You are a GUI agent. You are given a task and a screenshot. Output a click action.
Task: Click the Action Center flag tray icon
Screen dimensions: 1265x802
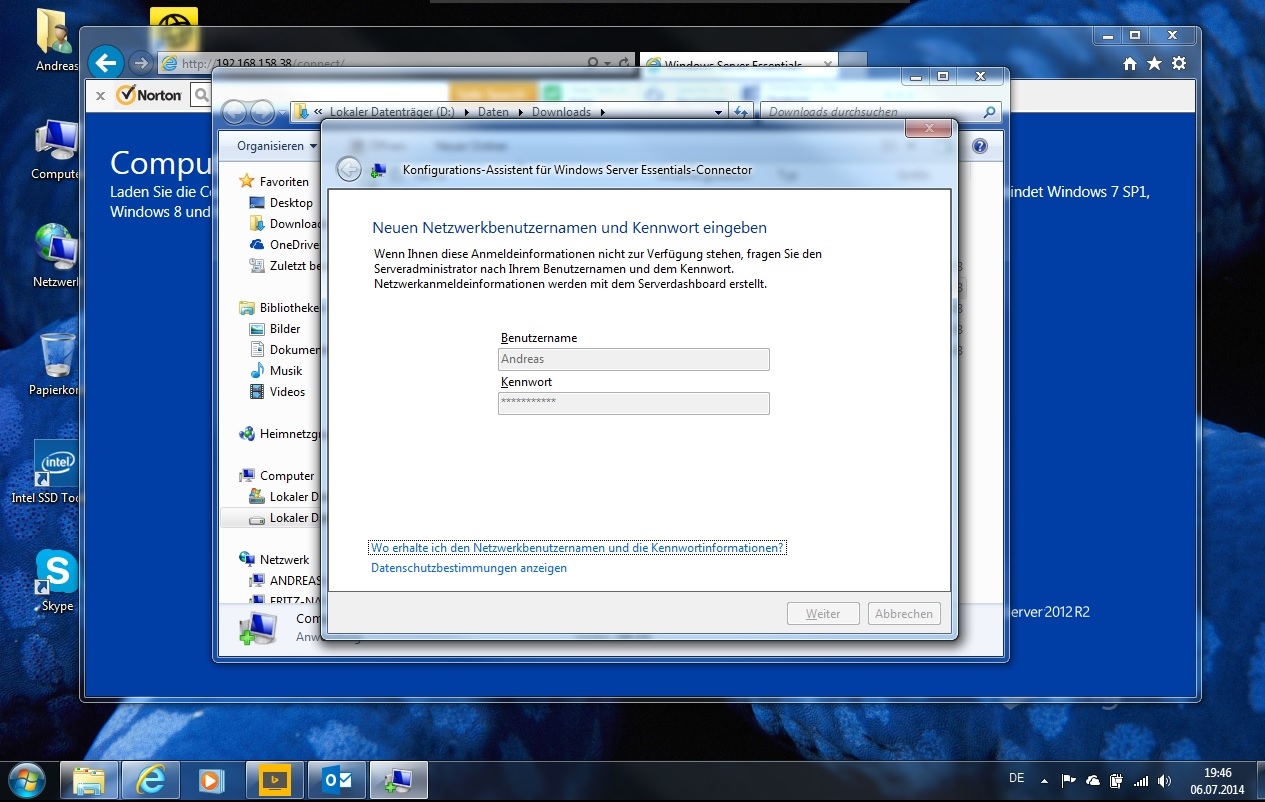[1068, 780]
